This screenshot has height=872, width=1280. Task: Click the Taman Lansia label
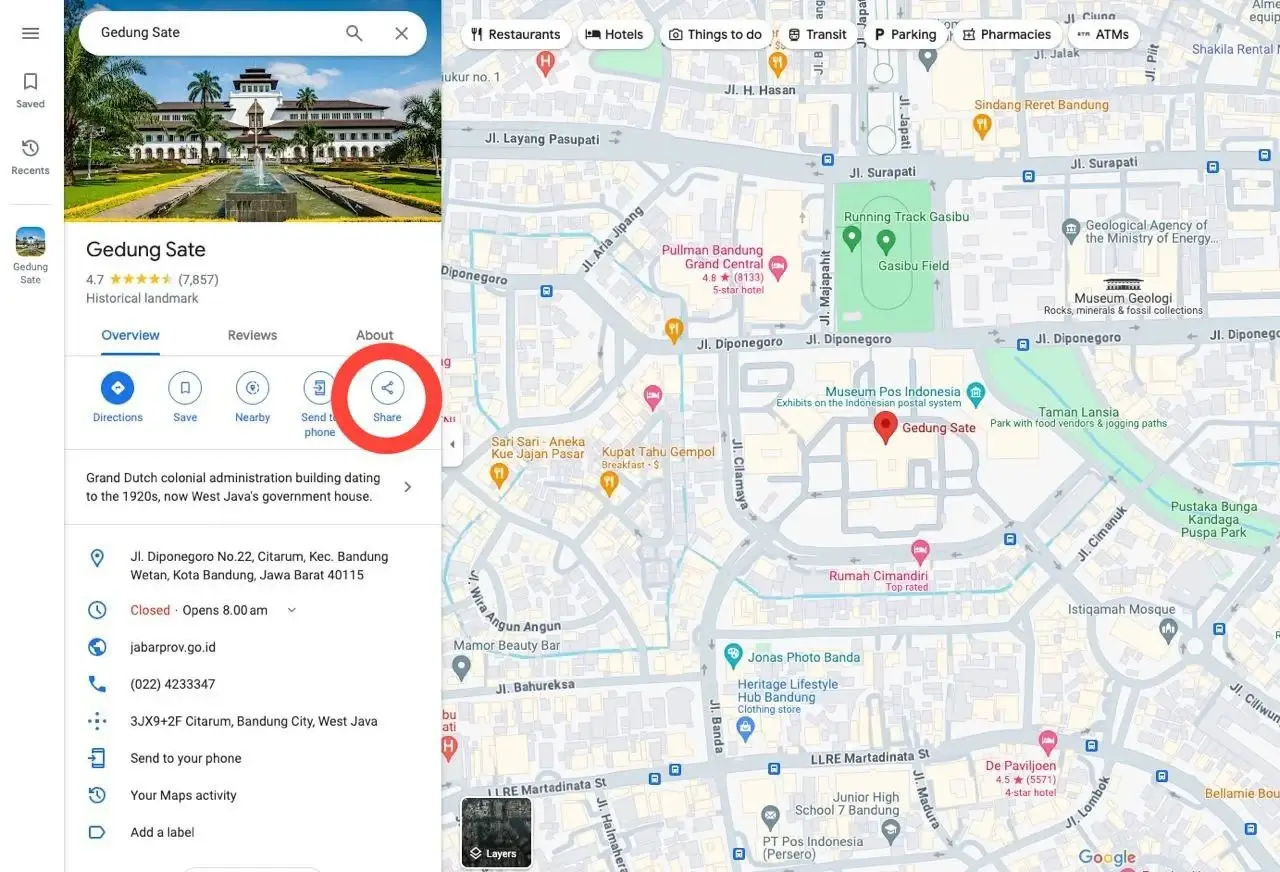1079,412
